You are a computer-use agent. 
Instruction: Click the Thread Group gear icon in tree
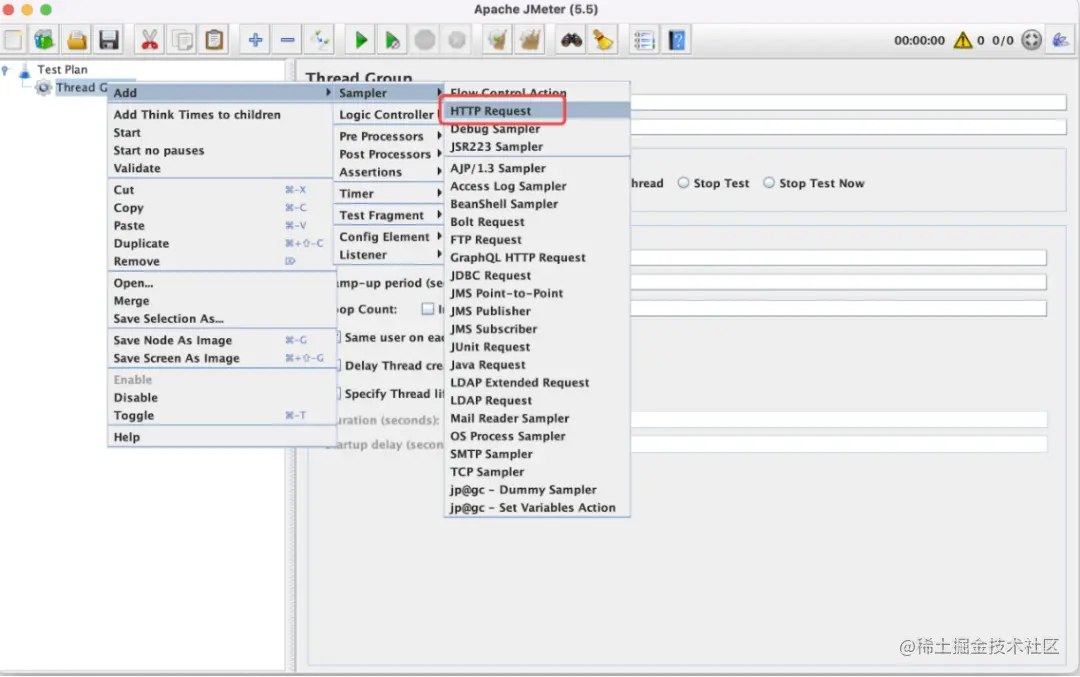[44, 87]
